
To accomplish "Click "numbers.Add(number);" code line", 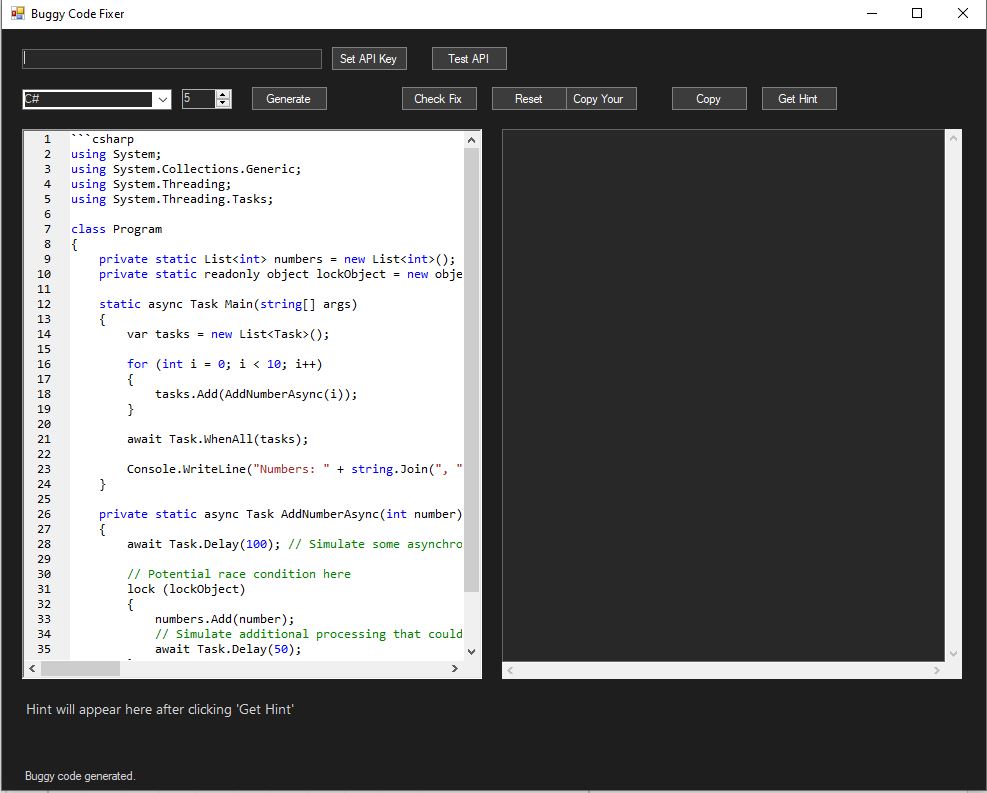I will click(x=225, y=619).
